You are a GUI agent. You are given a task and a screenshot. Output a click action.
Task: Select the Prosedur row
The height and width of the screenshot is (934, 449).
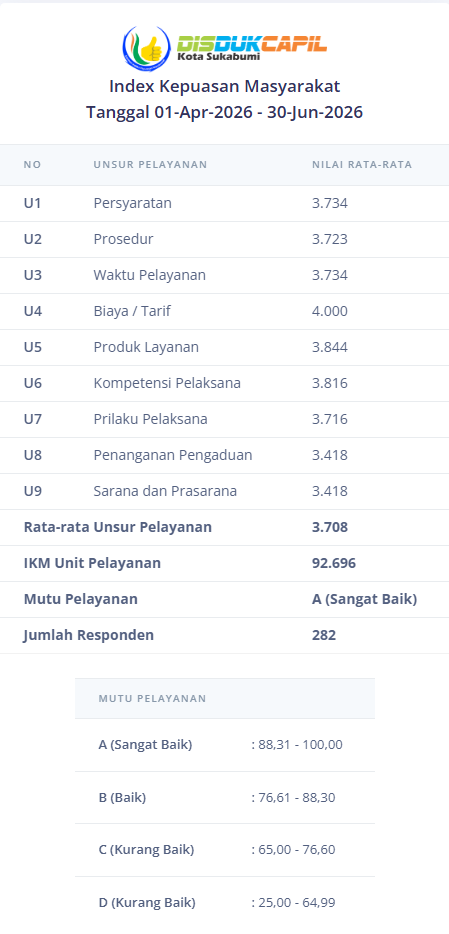[224, 239]
